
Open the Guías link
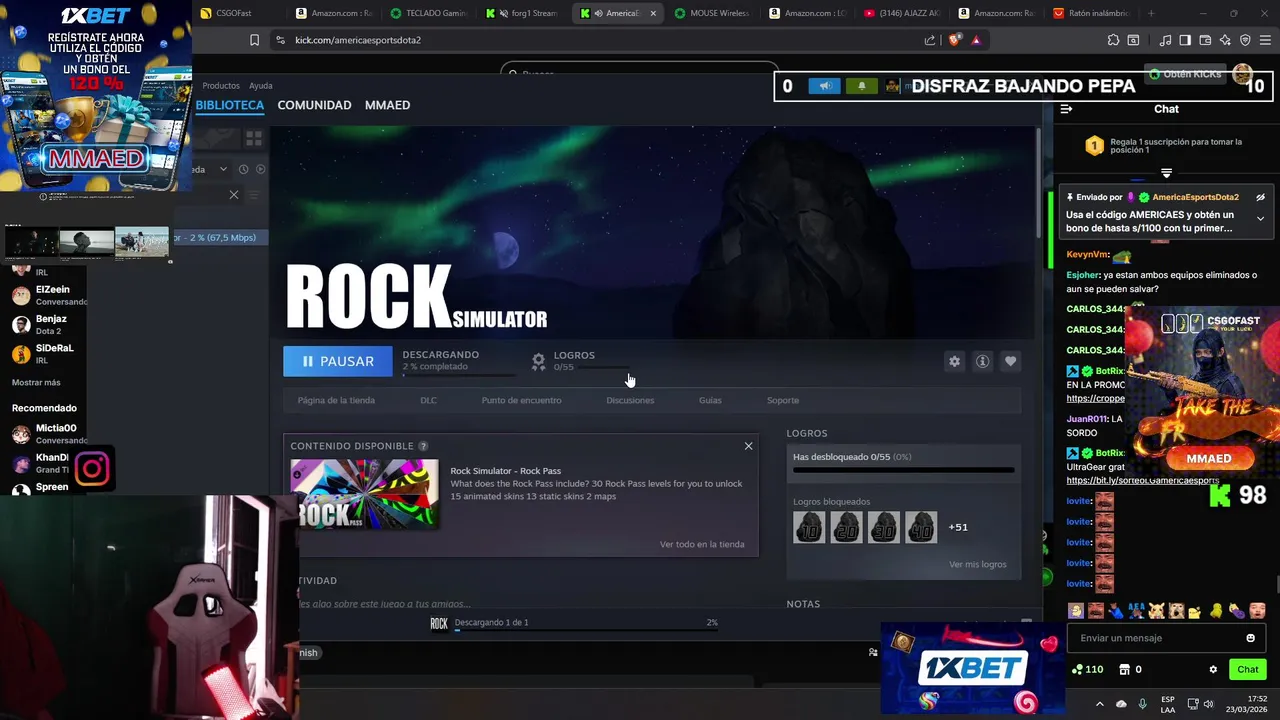coord(710,400)
